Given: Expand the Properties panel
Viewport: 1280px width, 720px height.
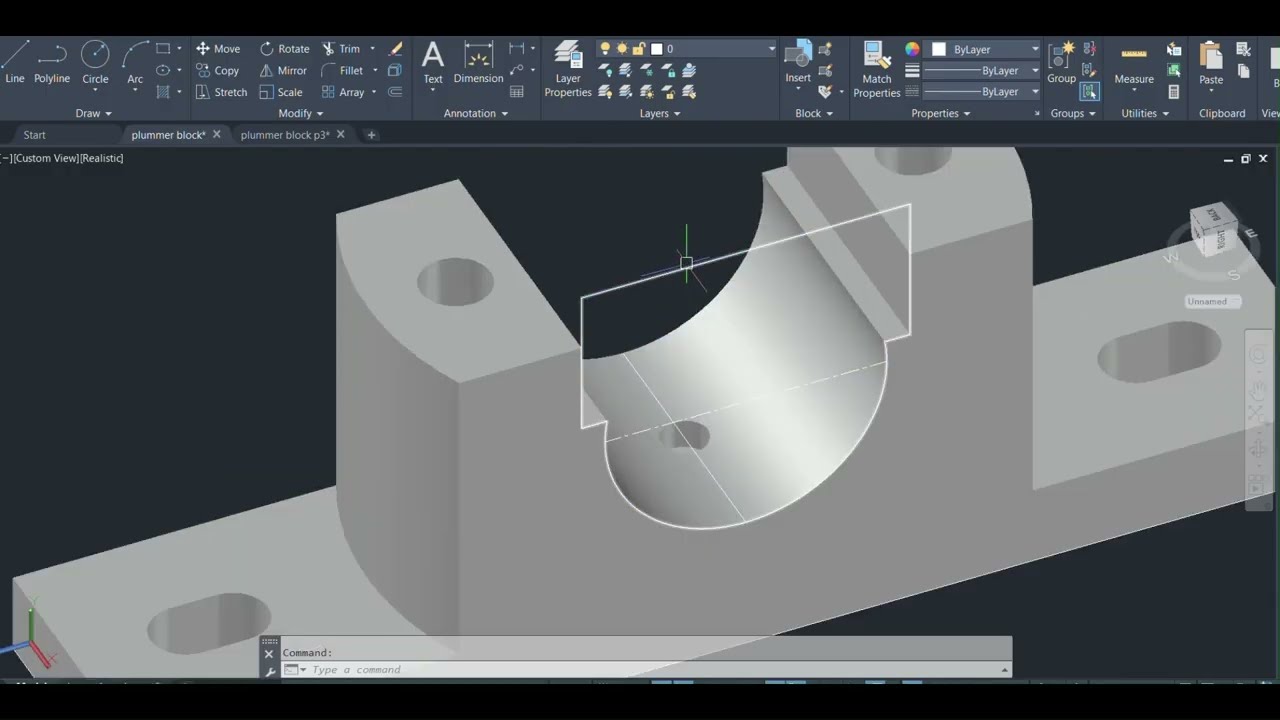Looking at the screenshot, I should [941, 113].
